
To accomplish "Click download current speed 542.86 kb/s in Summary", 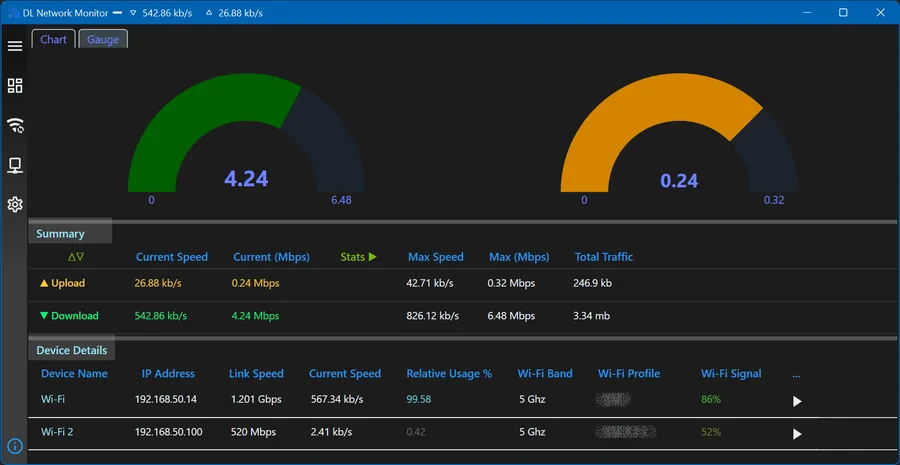I will click(x=161, y=316).
